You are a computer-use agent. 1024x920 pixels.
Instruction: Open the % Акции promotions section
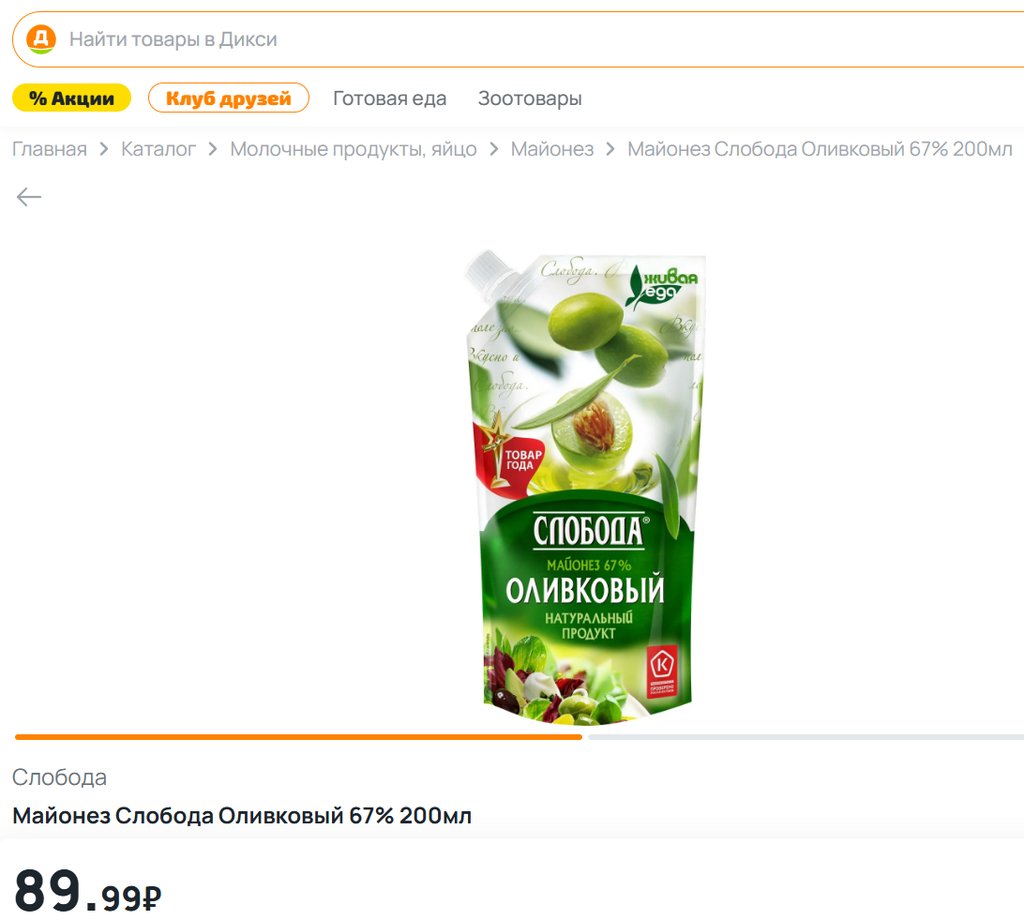click(x=72, y=98)
